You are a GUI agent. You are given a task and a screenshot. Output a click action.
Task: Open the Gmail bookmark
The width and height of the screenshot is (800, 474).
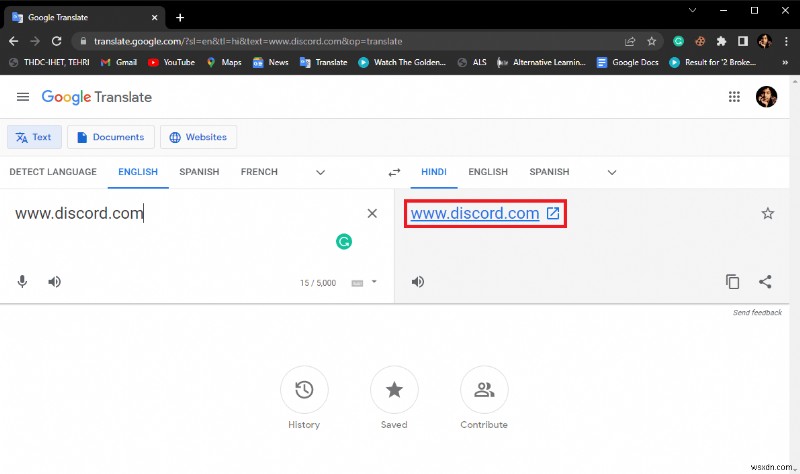(119, 62)
